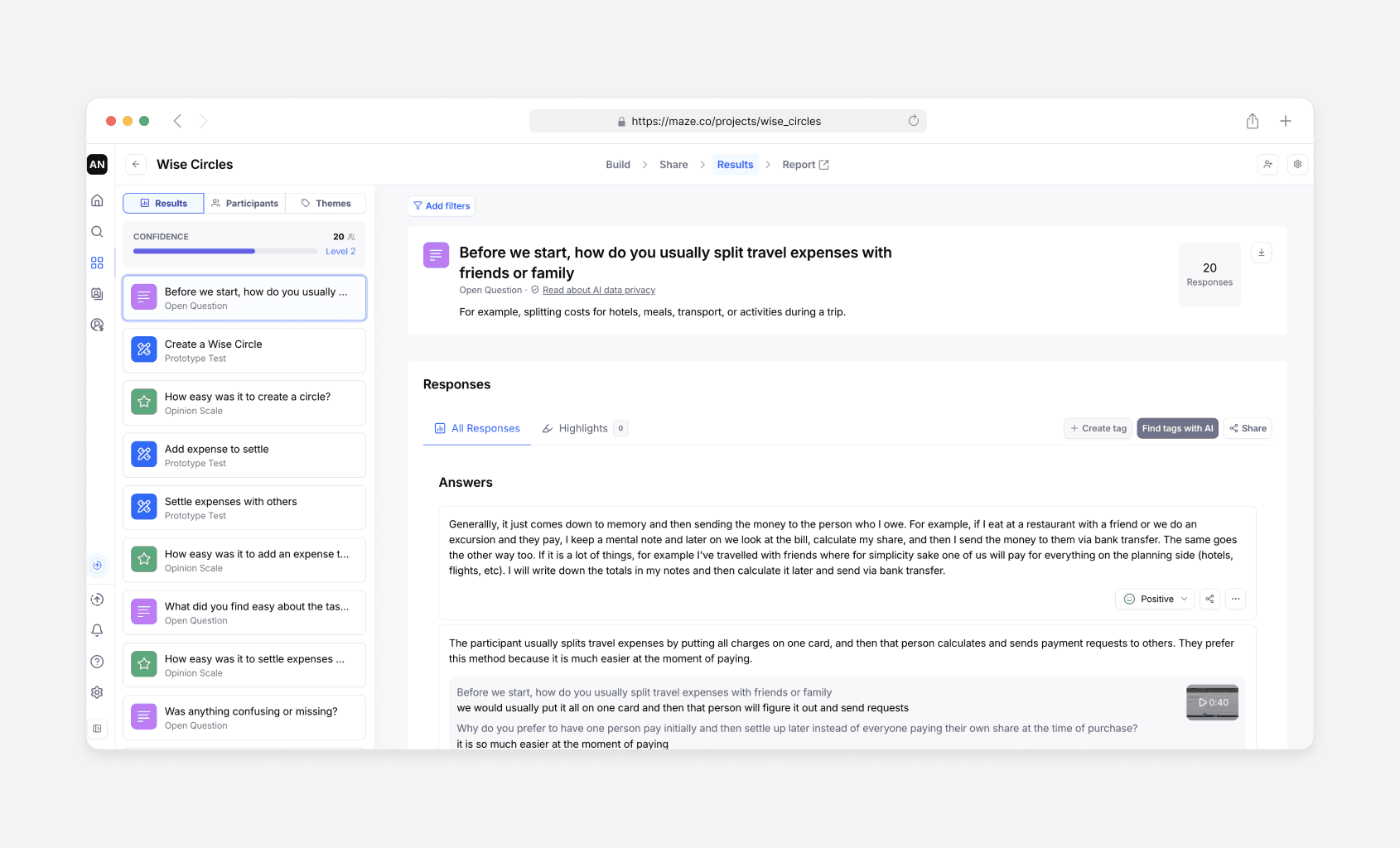
Task: Switch to the Themes tab
Action: (x=326, y=204)
